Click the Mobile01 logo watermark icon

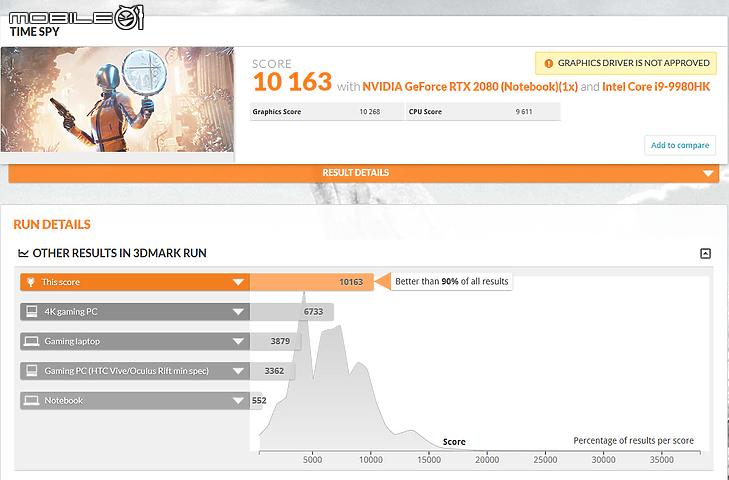(128, 18)
